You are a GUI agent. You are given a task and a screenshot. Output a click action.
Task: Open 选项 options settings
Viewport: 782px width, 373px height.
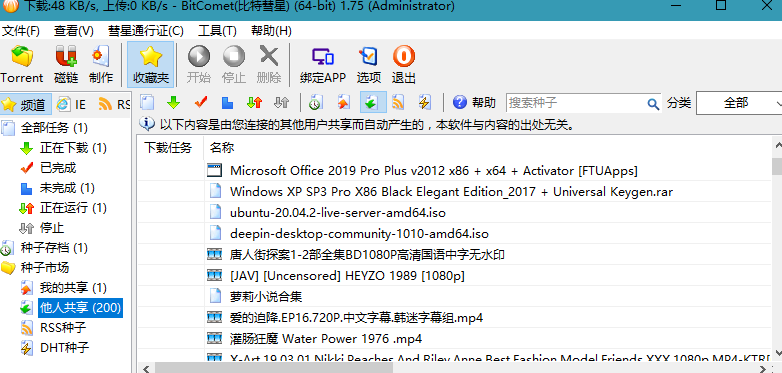369,64
